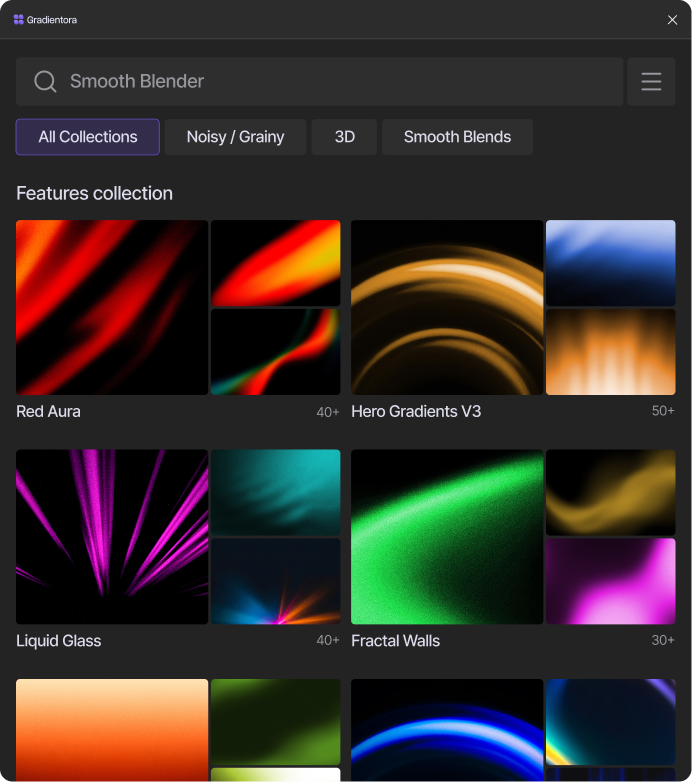Open Fractal Walls magenta glow thumbnail

tap(611, 582)
